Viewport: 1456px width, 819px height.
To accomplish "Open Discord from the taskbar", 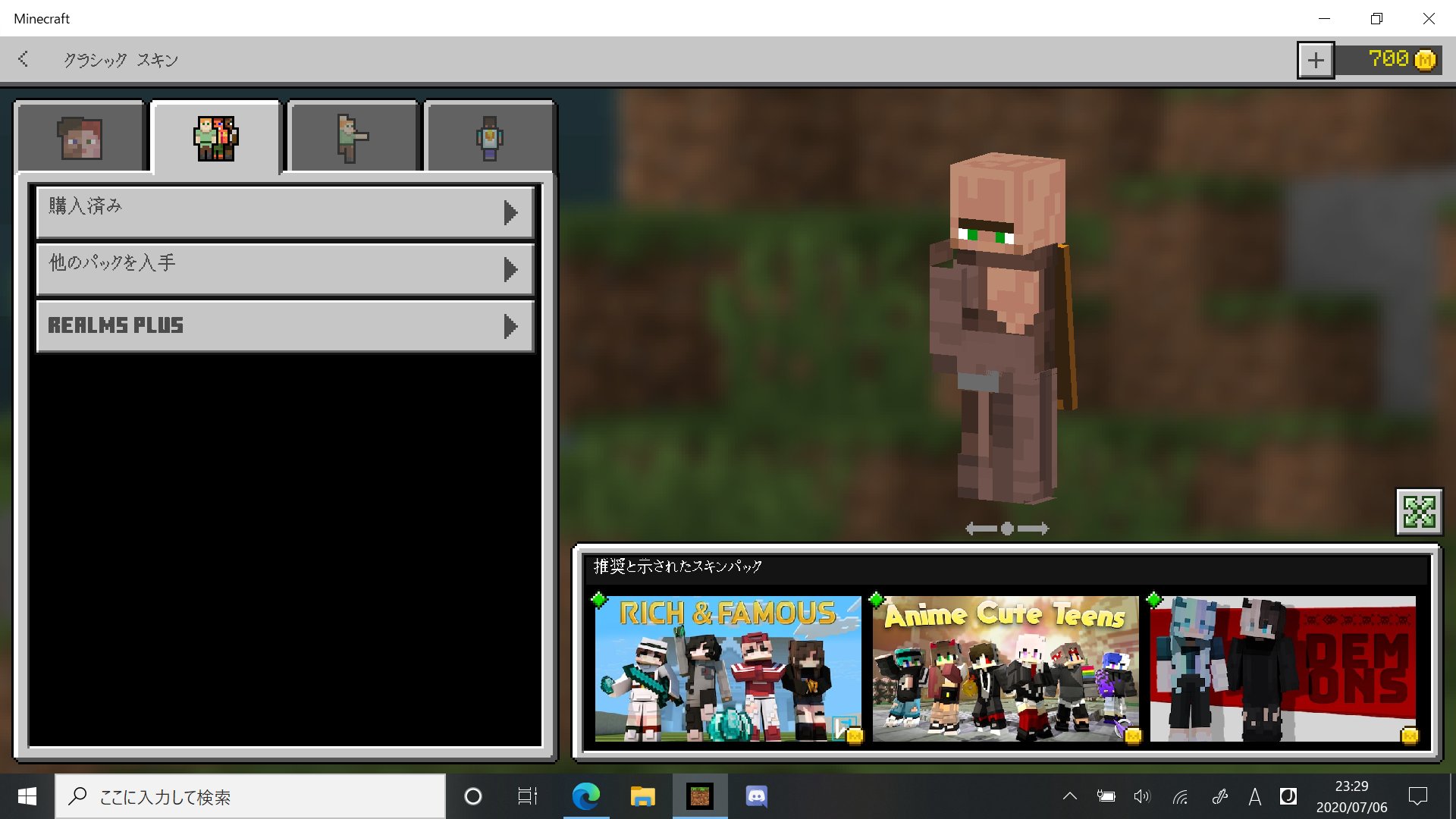I will click(x=756, y=796).
